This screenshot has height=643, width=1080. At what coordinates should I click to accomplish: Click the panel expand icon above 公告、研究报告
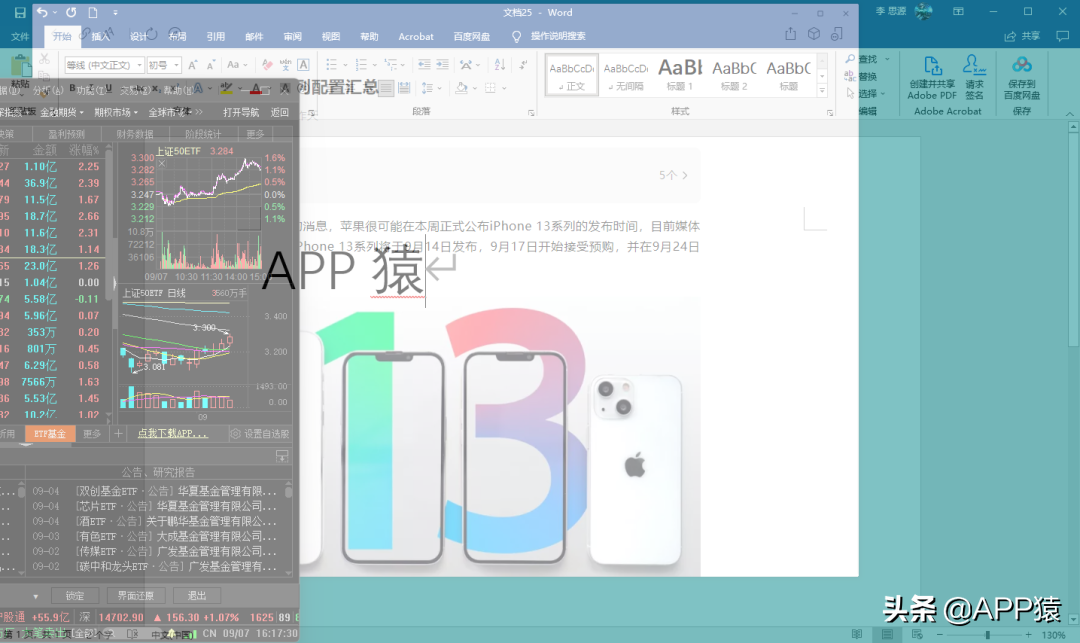[x=282, y=456]
